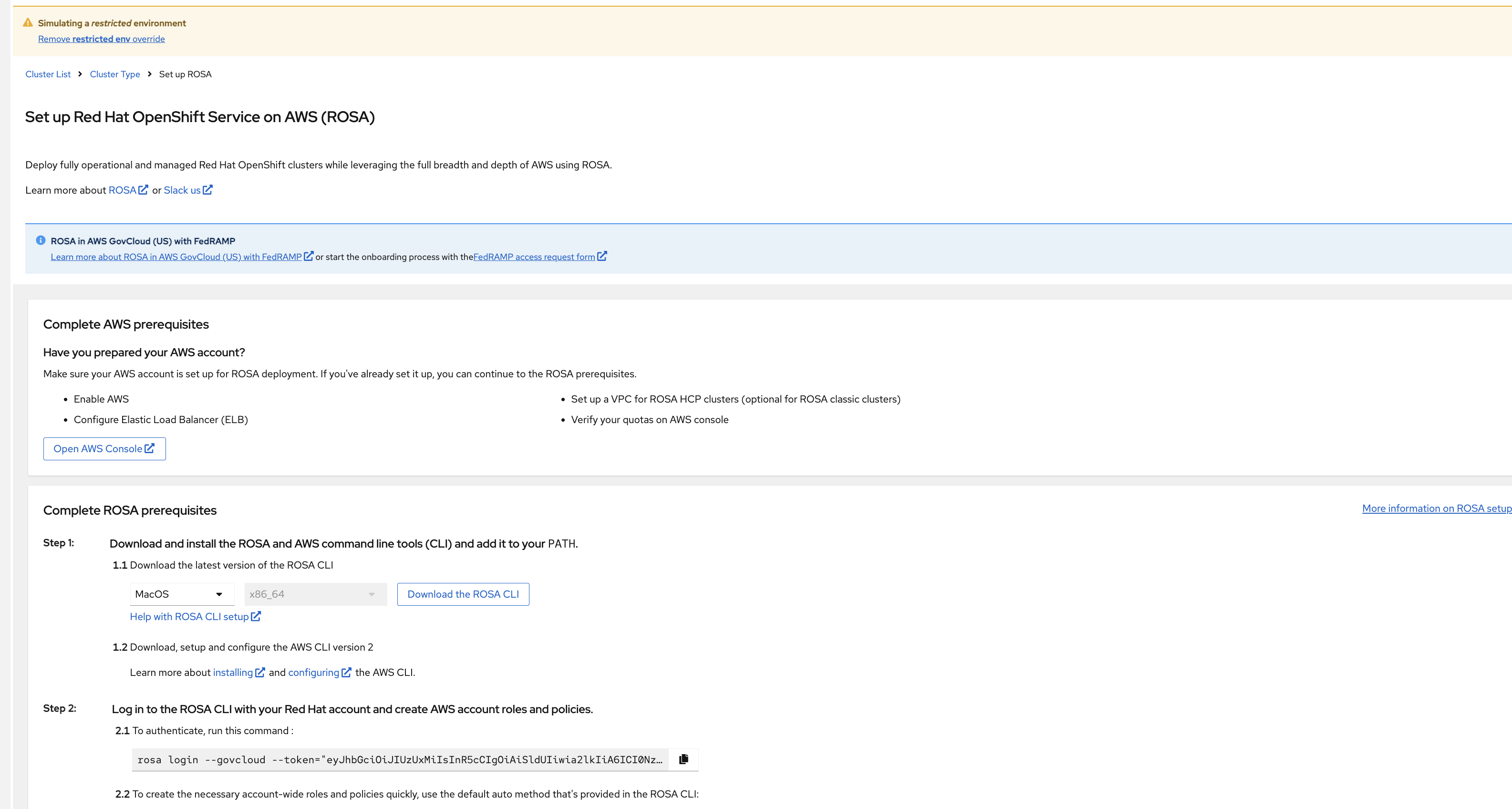Click info icon in GovCloud banner

point(41,240)
